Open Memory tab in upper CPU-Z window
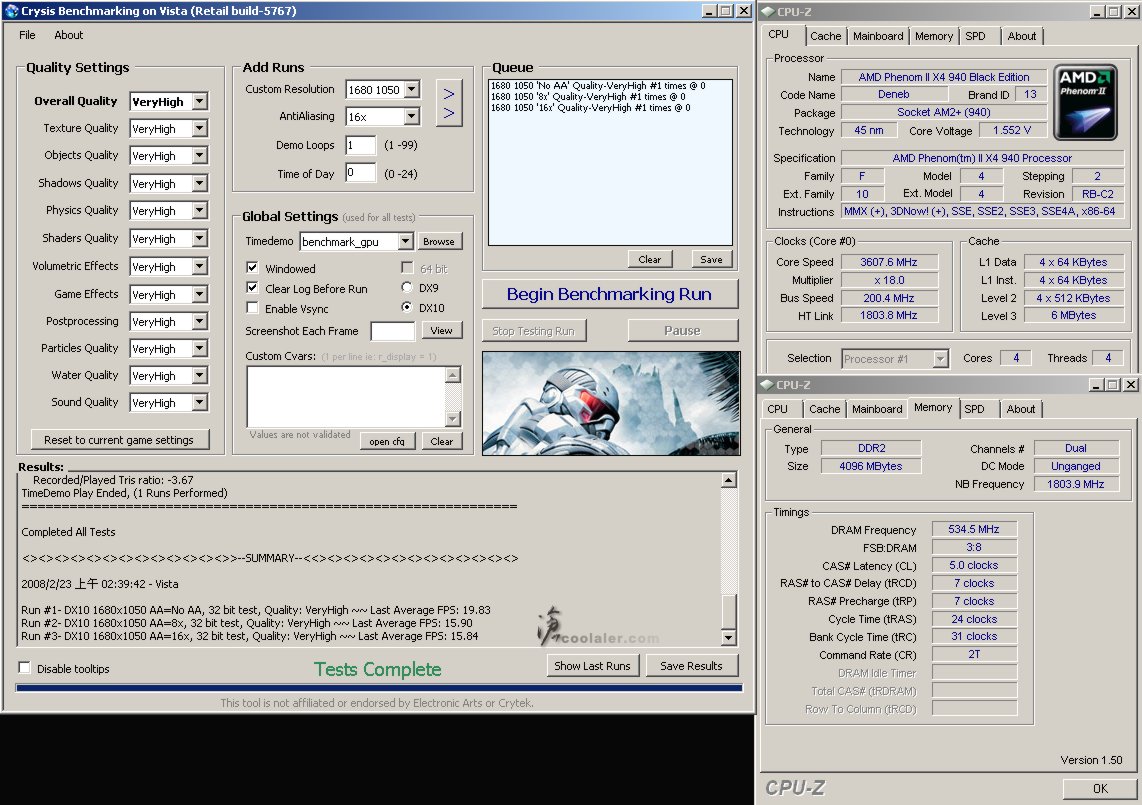Viewport: 1142px width, 805px height. [934, 36]
